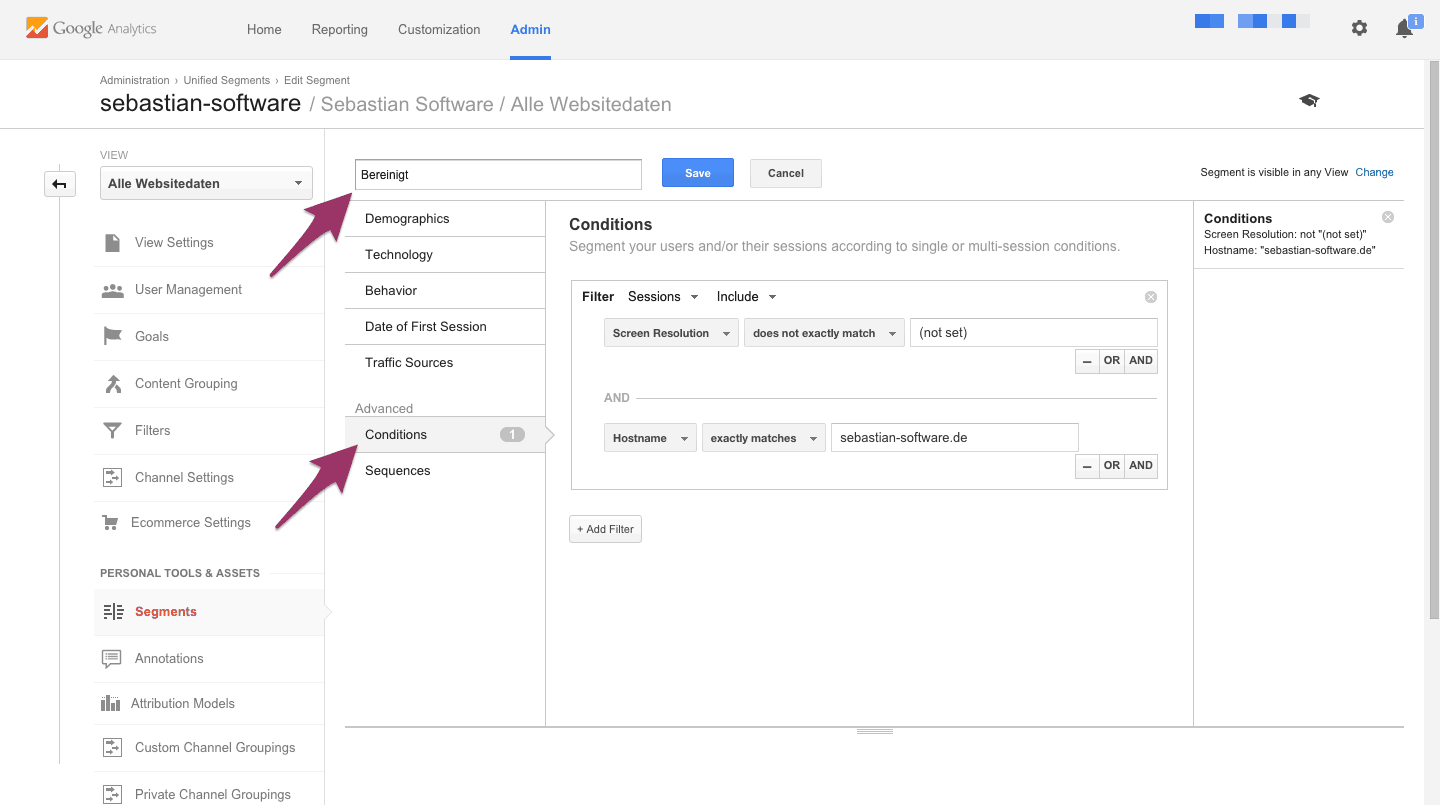Screen dimensions: 1440x805
Task: Click the + Add Filter button
Action: point(605,529)
